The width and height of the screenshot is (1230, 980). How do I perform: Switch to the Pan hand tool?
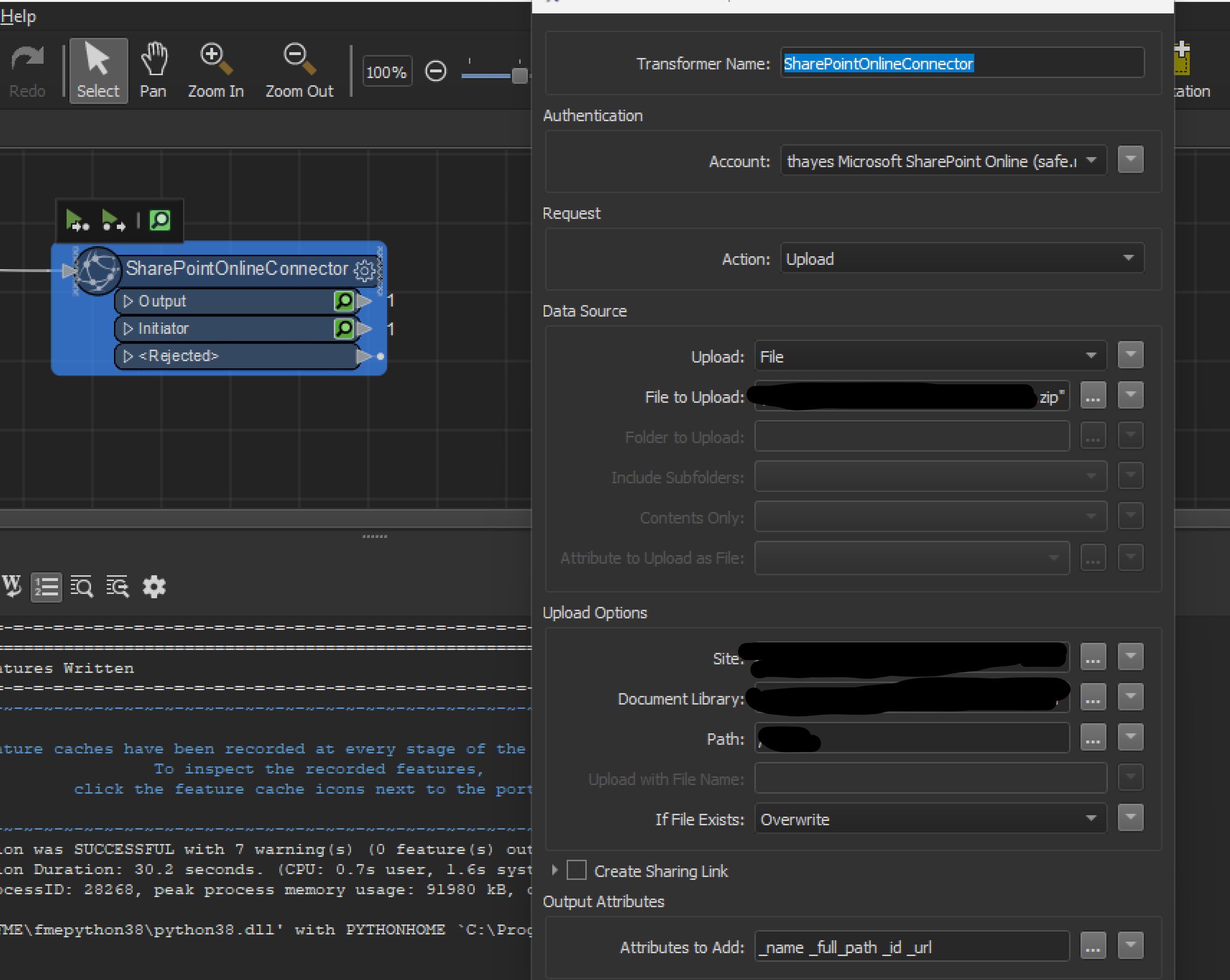153,71
